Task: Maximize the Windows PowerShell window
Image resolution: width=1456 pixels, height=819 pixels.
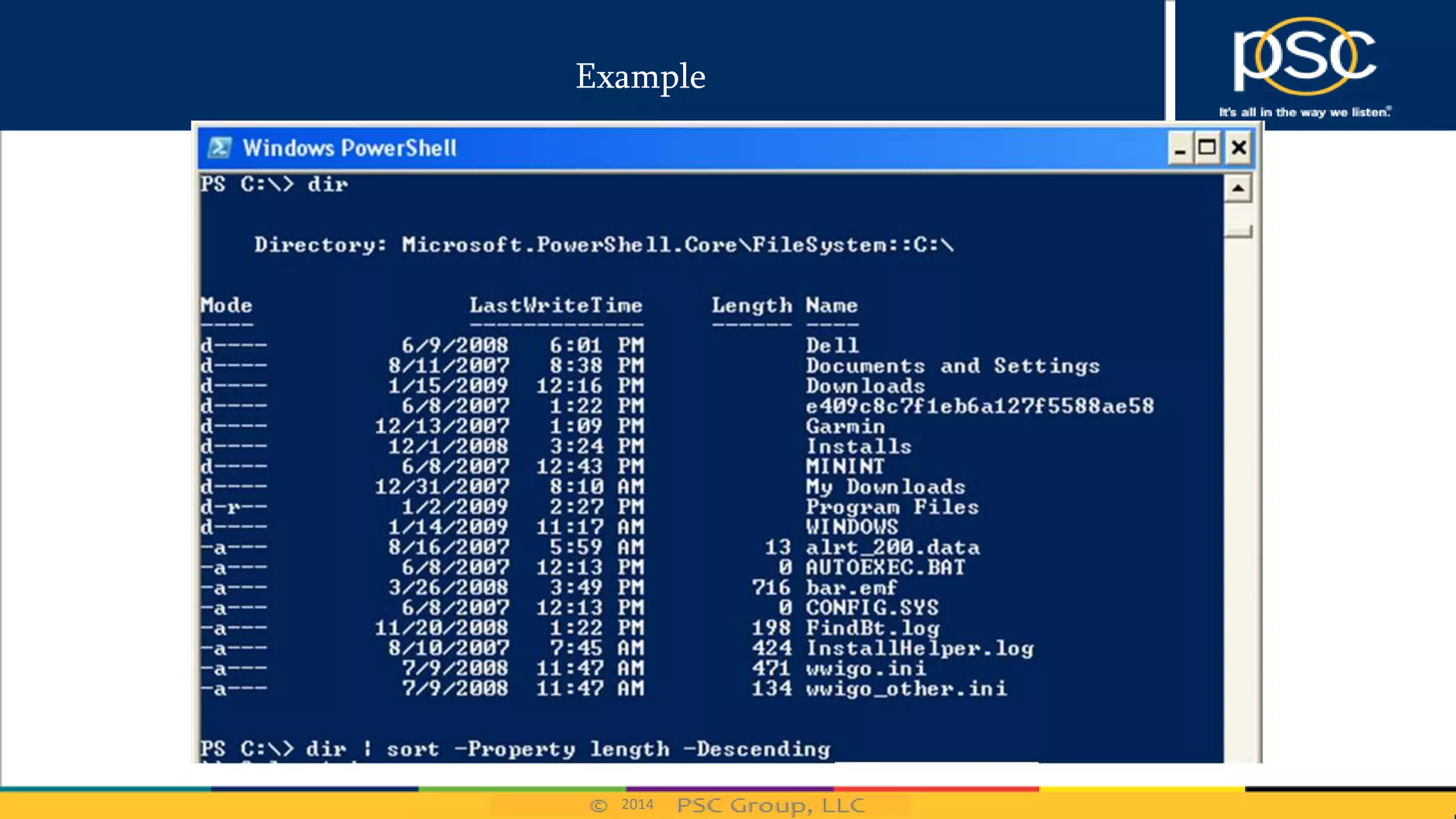Action: 1207,148
